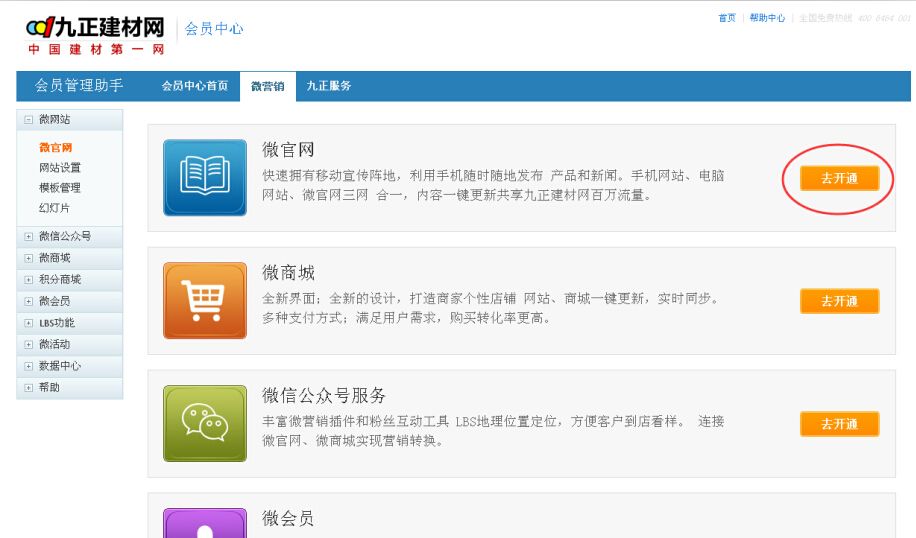The image size is (916, 538).
Task: Click 去开通 button for 微官网
Action: coord(839,178)
